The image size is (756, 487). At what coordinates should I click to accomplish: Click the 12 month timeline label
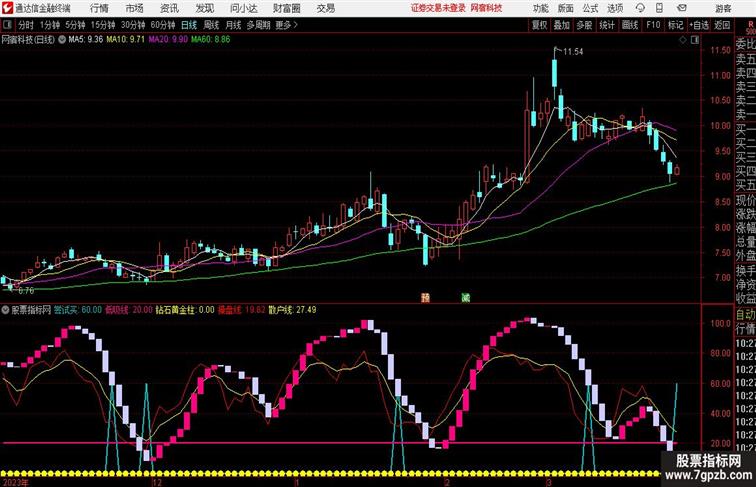(157, 482)
